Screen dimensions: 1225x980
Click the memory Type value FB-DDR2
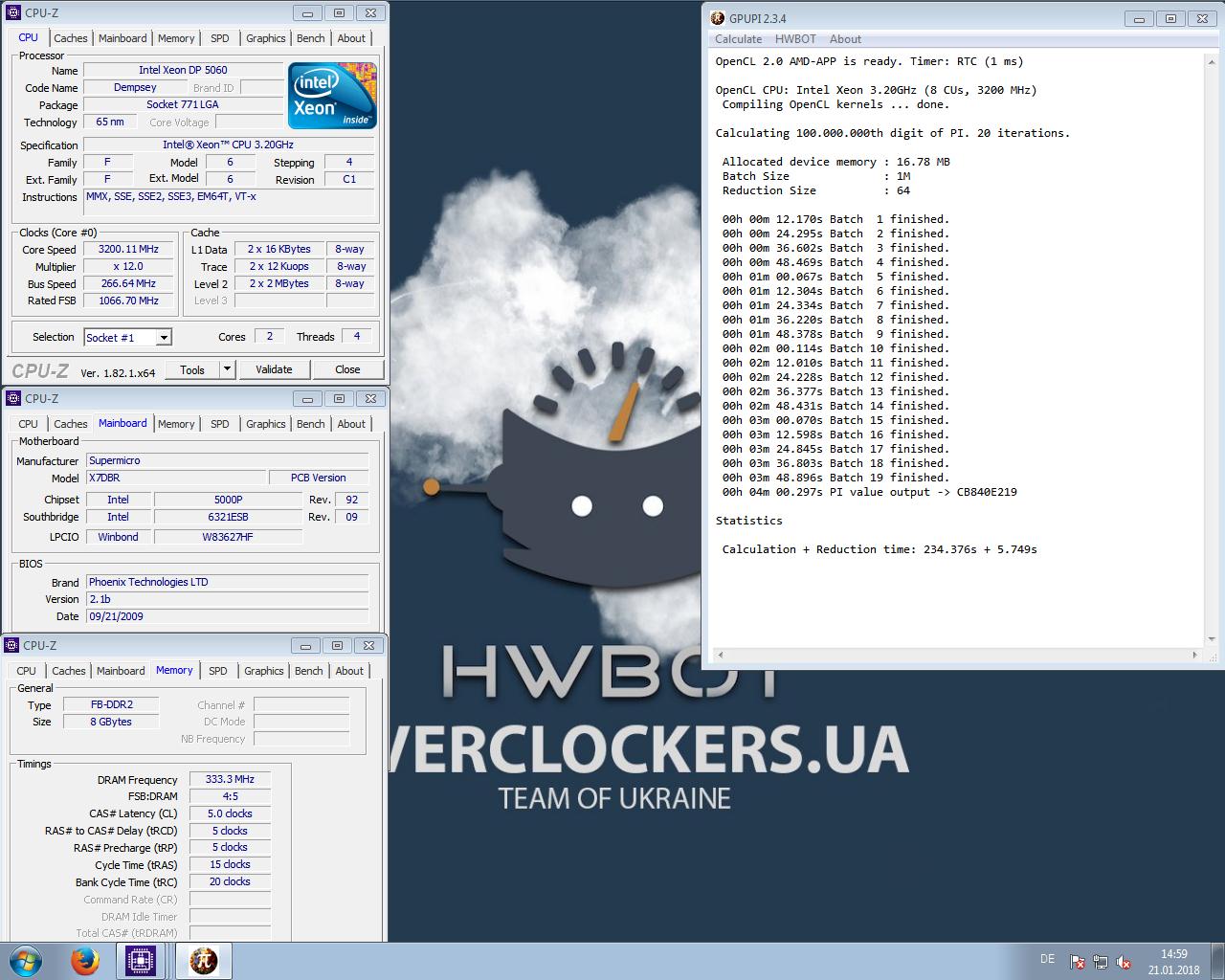click(x=112, y=704)
